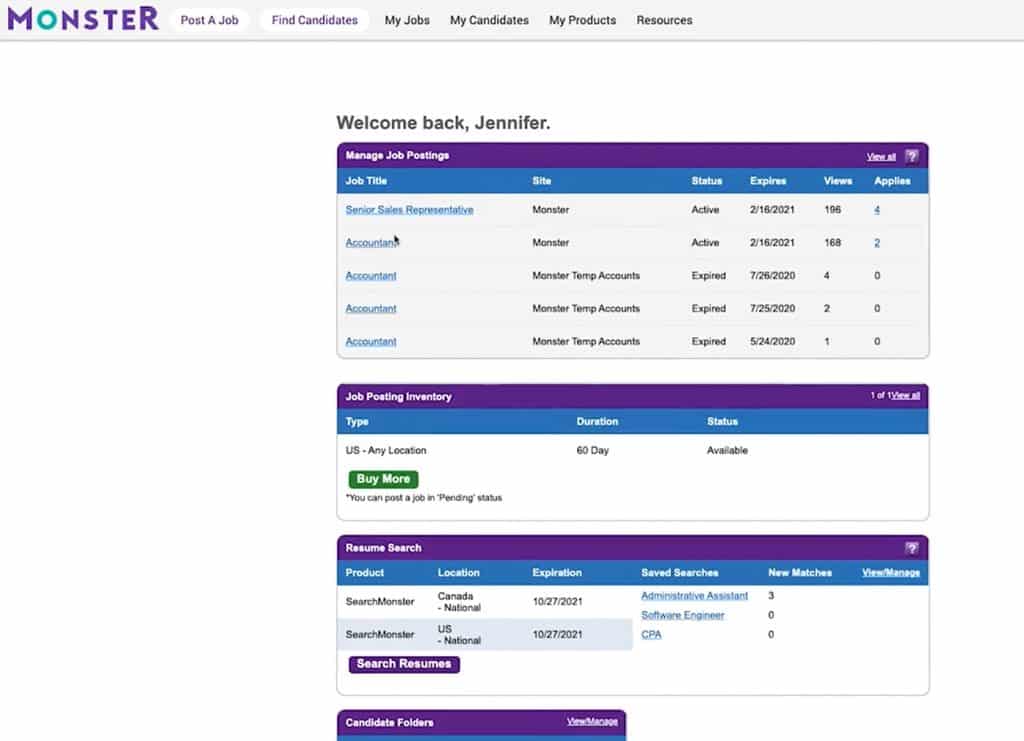1024x741 pixels.
Task: Open the active Accountant job posting
Action: click(370, 242)
